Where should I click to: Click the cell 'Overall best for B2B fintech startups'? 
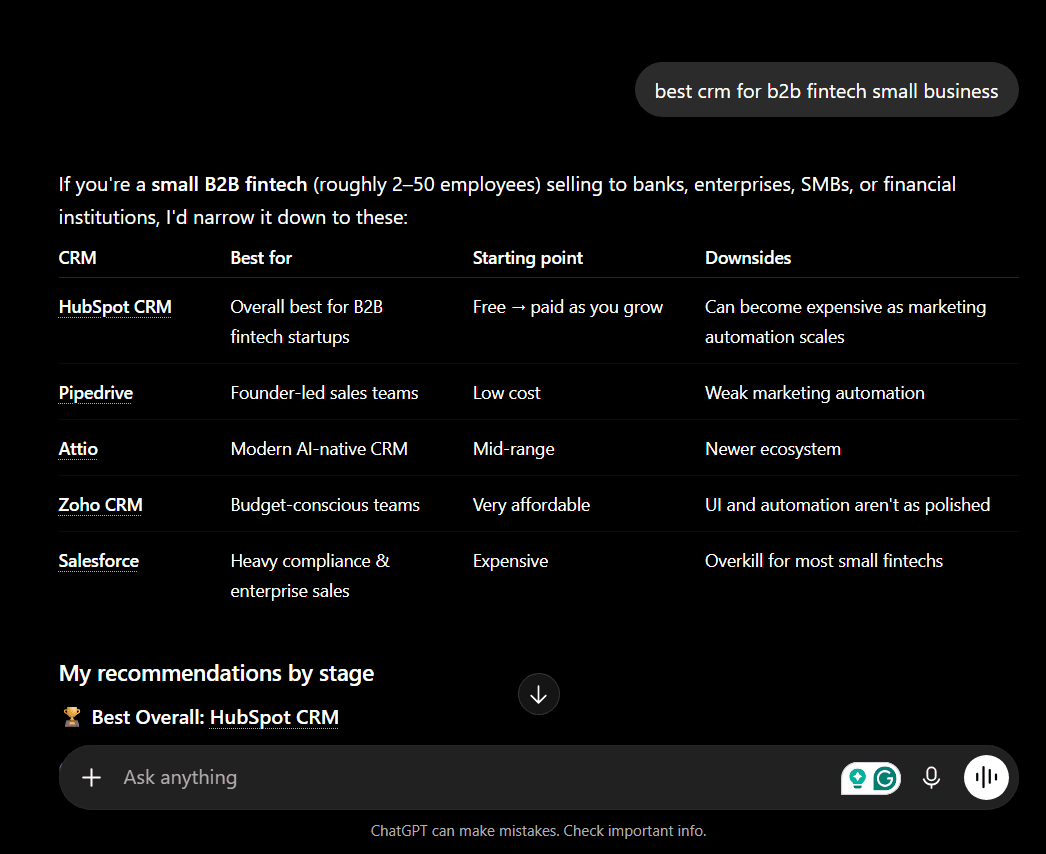tap(306, 322)
